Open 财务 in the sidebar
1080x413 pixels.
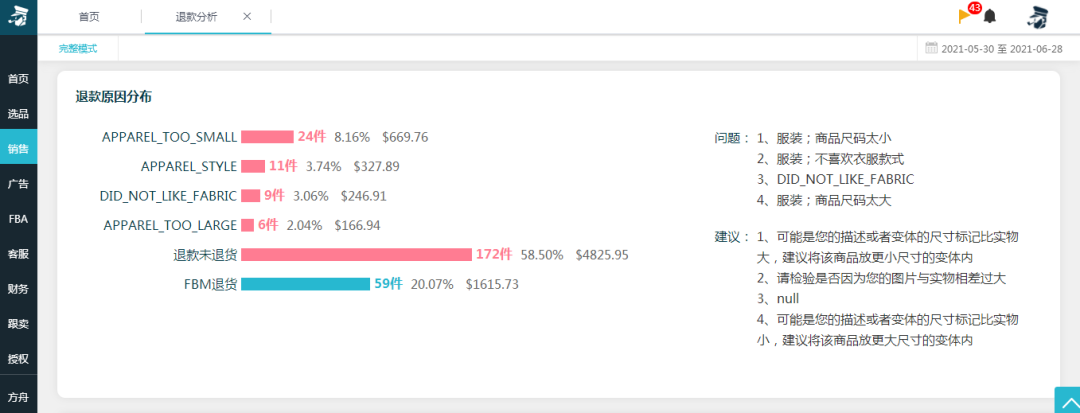click(19, 288)
